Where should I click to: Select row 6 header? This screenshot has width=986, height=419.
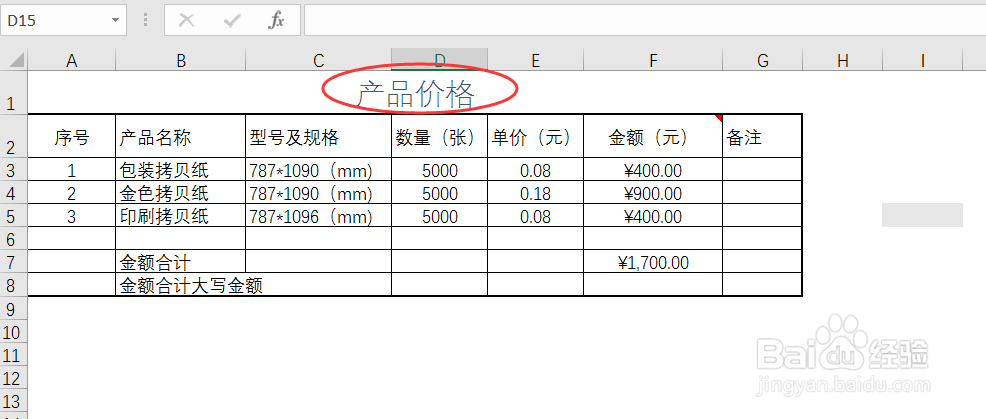14,238
